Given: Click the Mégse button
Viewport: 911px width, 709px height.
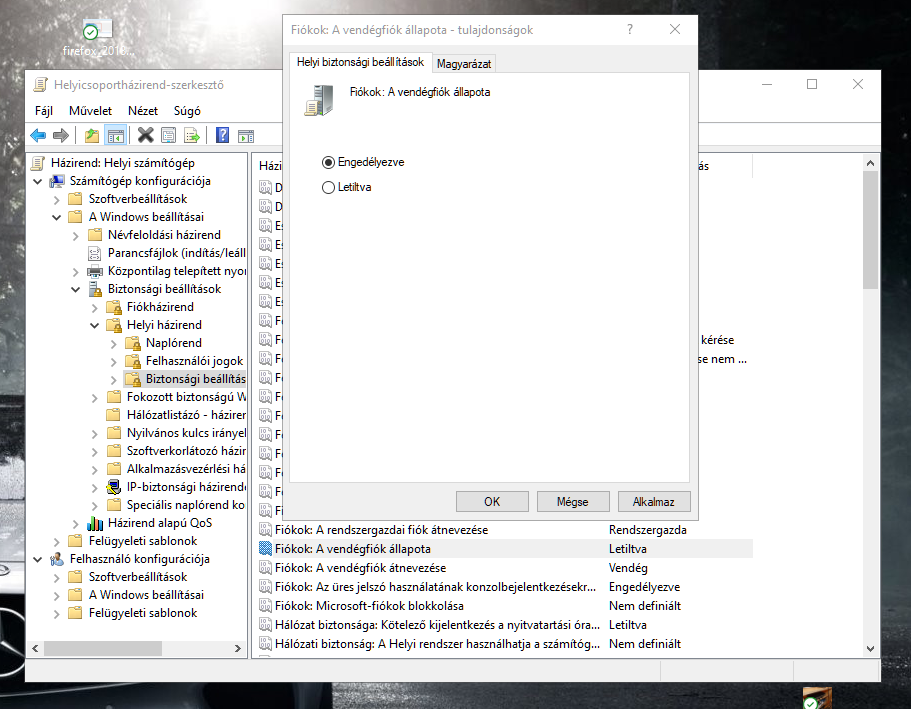Looking at the screenshot, I should pos(573,502).
